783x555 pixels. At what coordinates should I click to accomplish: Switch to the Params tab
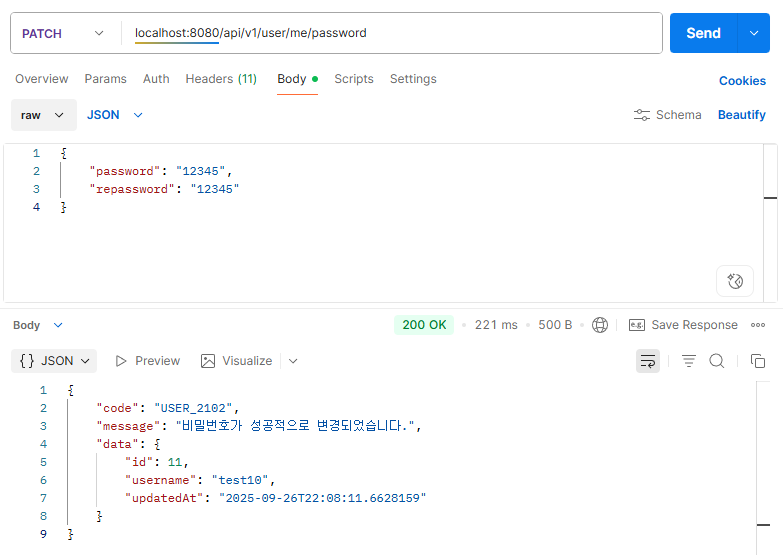pos(105,79)
